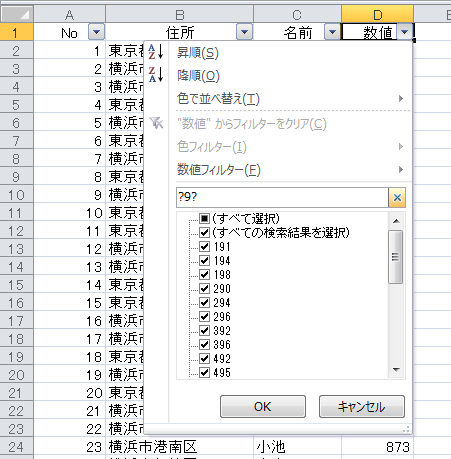451x459 pixels.
Task: Open the 名前 column filter dropdown
Action: (x=332, y=32)
